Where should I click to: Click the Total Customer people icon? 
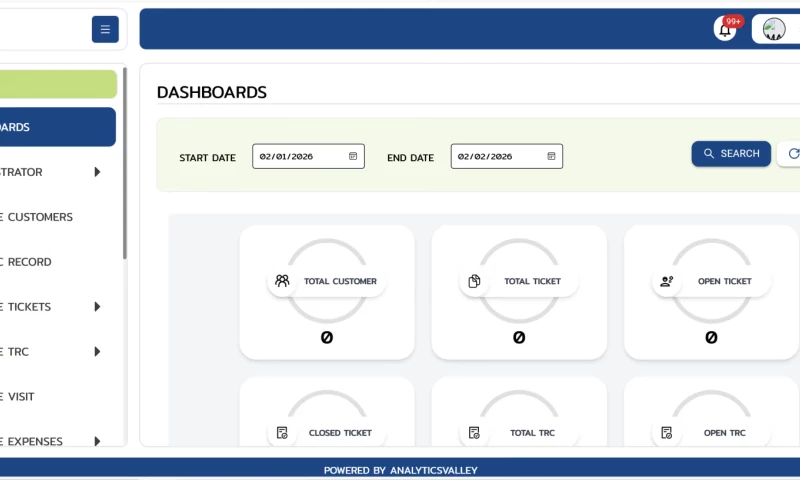(282, 281)
